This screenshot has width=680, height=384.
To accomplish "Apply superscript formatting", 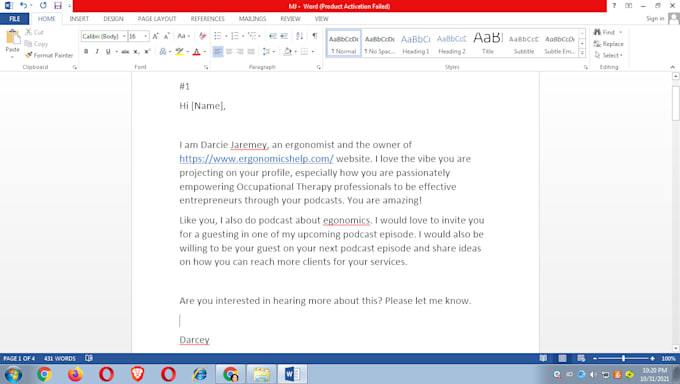I will [x=147, y=52].
